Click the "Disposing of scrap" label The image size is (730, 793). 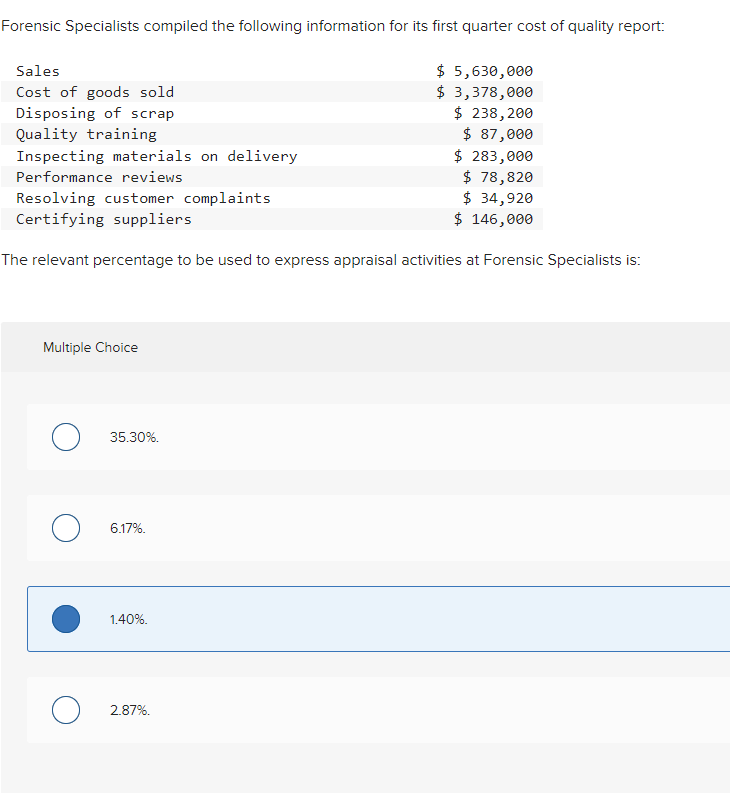tap(95, 113)
